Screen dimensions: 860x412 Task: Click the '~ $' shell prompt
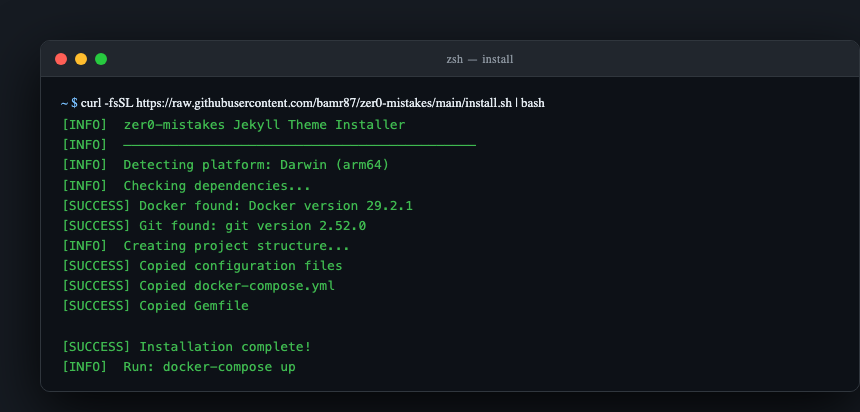coord(69,103)
